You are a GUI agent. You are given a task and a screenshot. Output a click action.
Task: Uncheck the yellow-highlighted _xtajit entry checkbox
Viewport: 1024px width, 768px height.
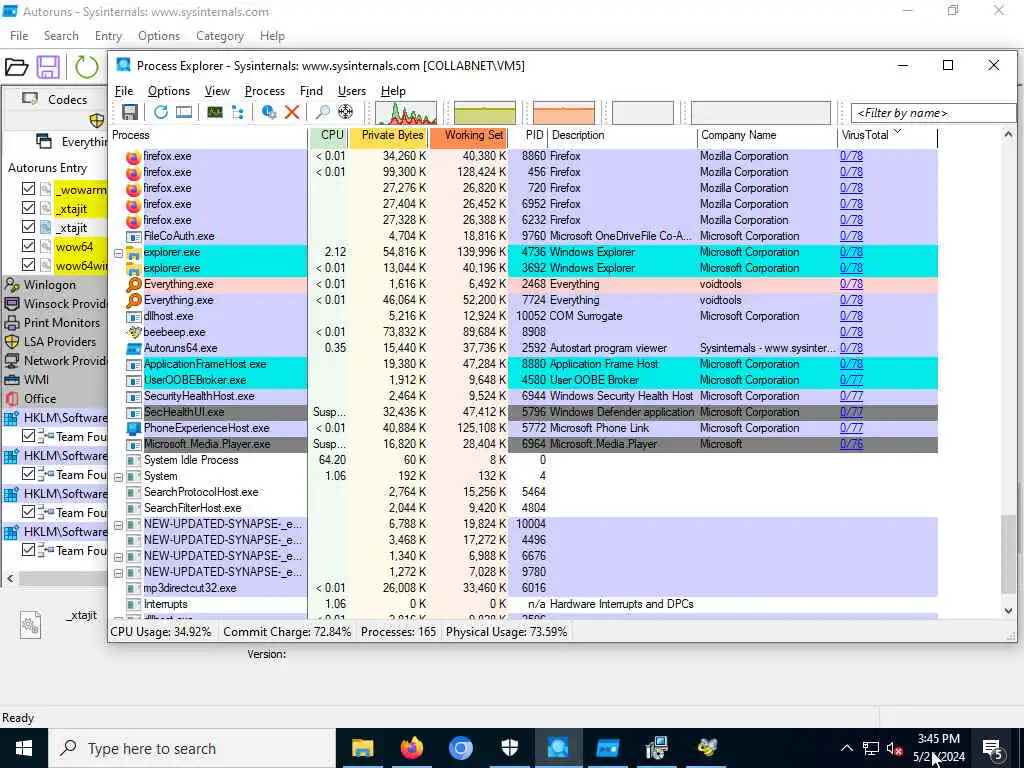[28, 208]
